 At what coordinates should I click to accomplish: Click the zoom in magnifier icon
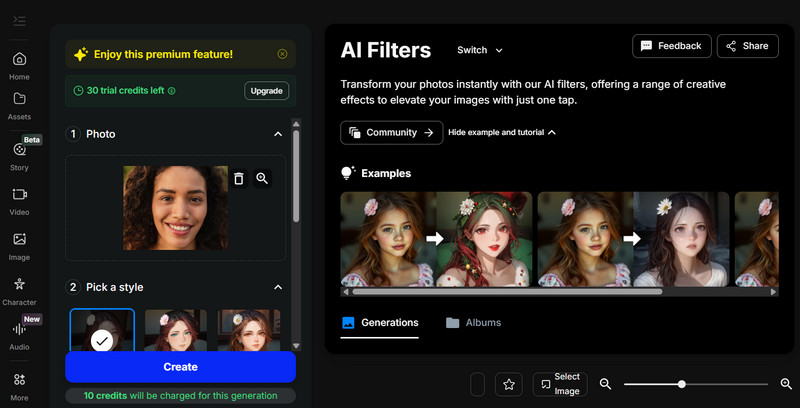(x=786, y=384)
